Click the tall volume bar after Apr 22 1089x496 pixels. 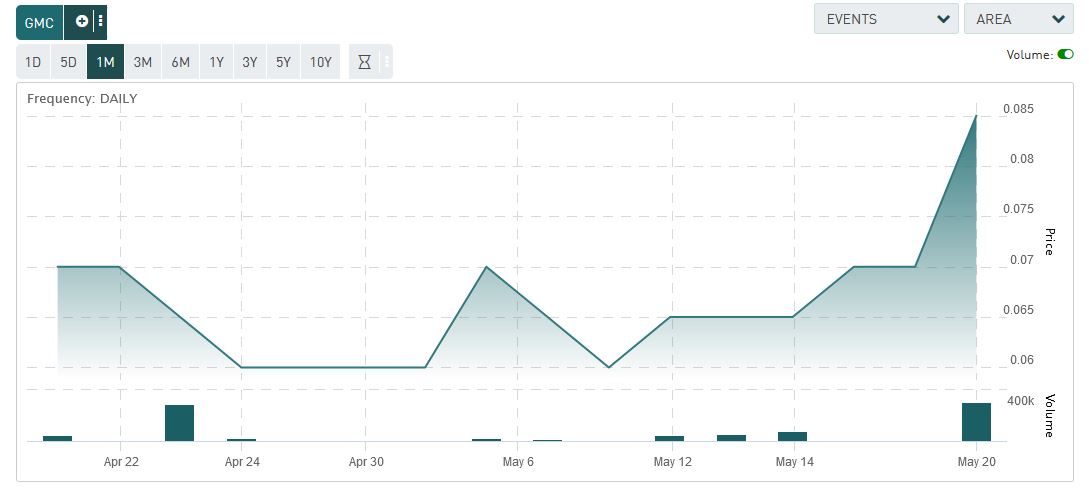179,423
